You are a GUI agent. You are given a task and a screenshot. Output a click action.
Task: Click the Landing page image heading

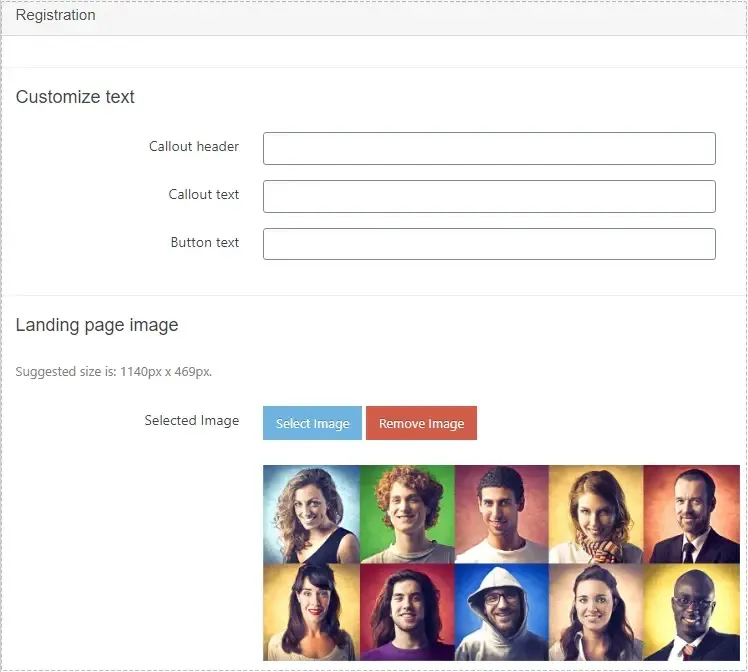pos(97,325)
